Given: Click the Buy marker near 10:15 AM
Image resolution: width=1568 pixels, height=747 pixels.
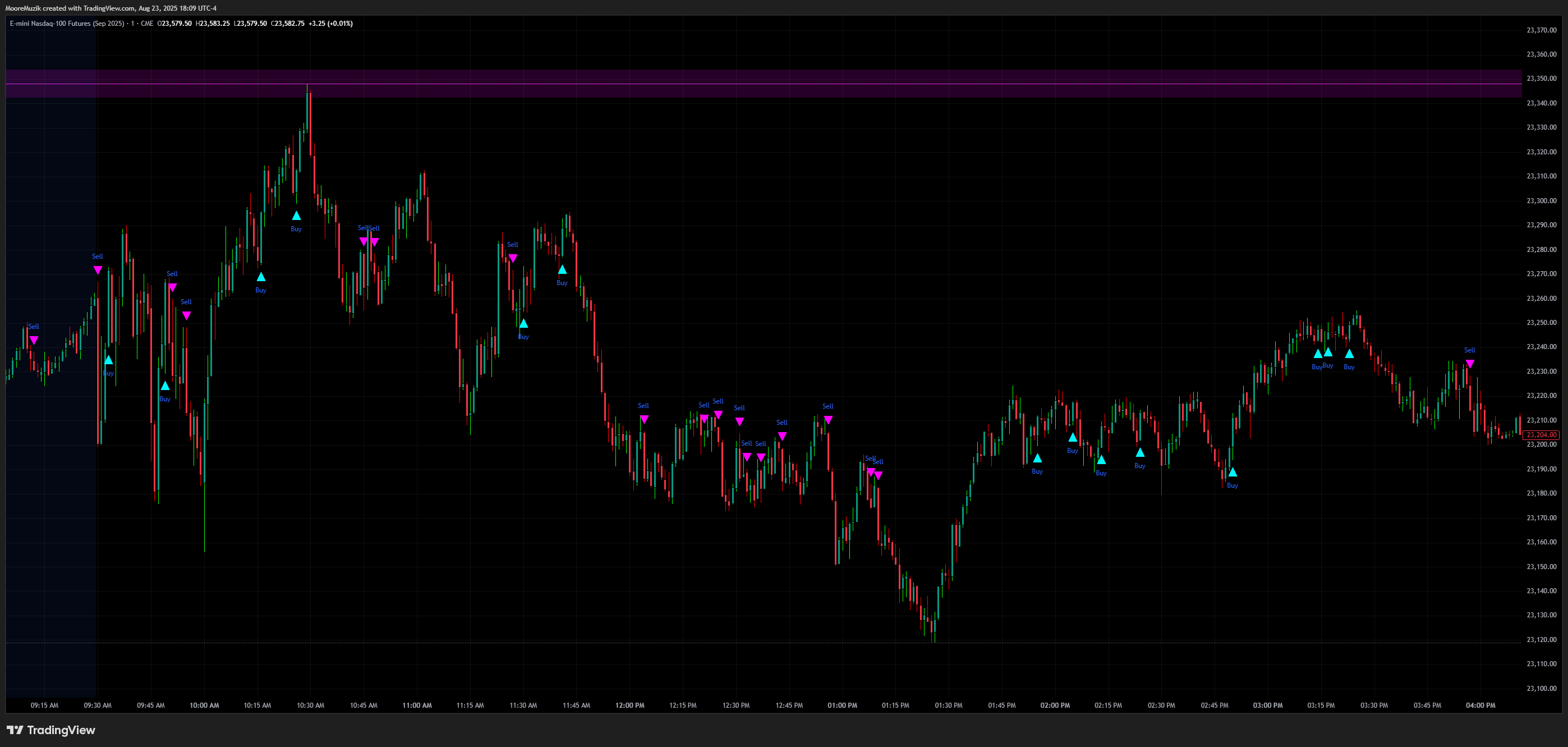Looking at the screenshot, I should tap(260, 277).
